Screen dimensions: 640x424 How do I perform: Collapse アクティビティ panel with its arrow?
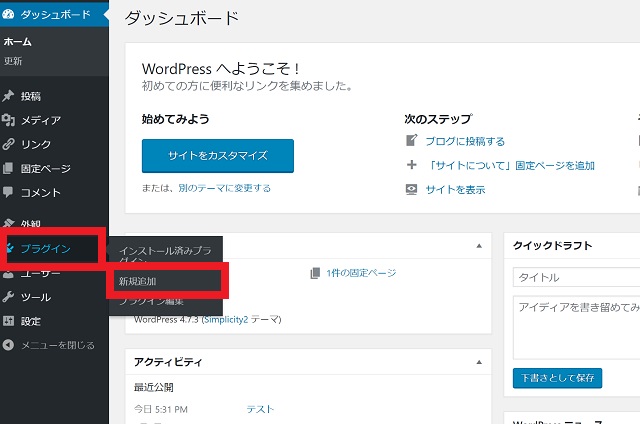(x=479, y=362)
